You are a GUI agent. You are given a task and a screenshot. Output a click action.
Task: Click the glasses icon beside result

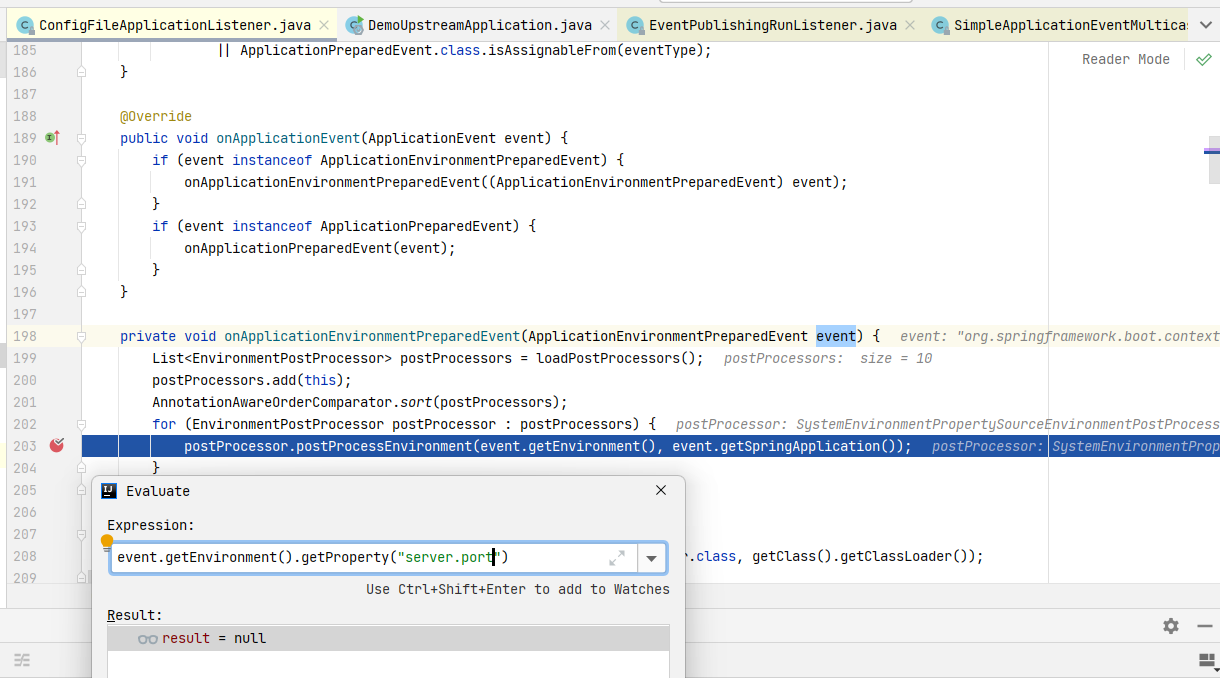147,639
